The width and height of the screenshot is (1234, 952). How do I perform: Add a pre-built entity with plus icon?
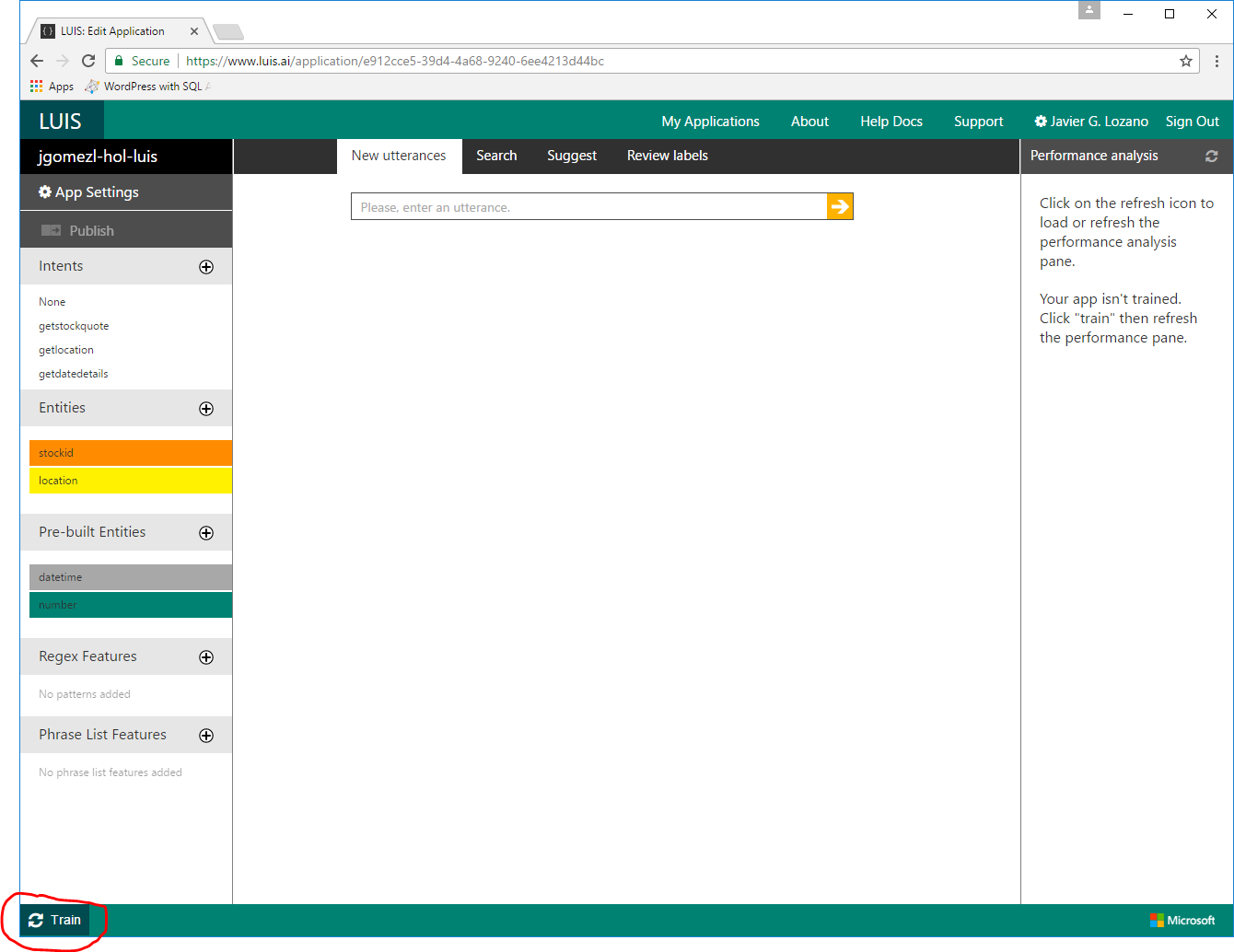[x=206, y=533]
